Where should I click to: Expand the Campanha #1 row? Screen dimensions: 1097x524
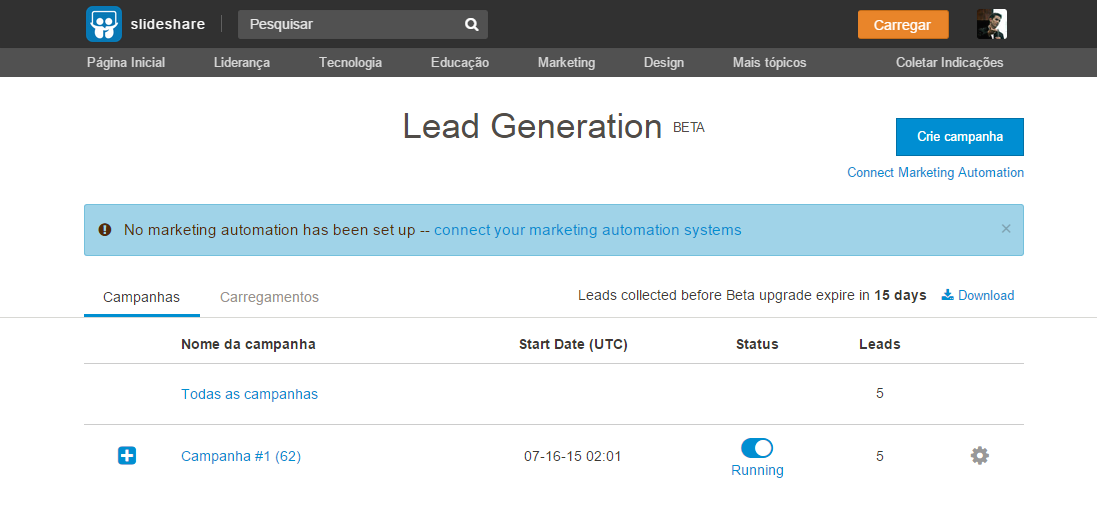coord(127,456)
